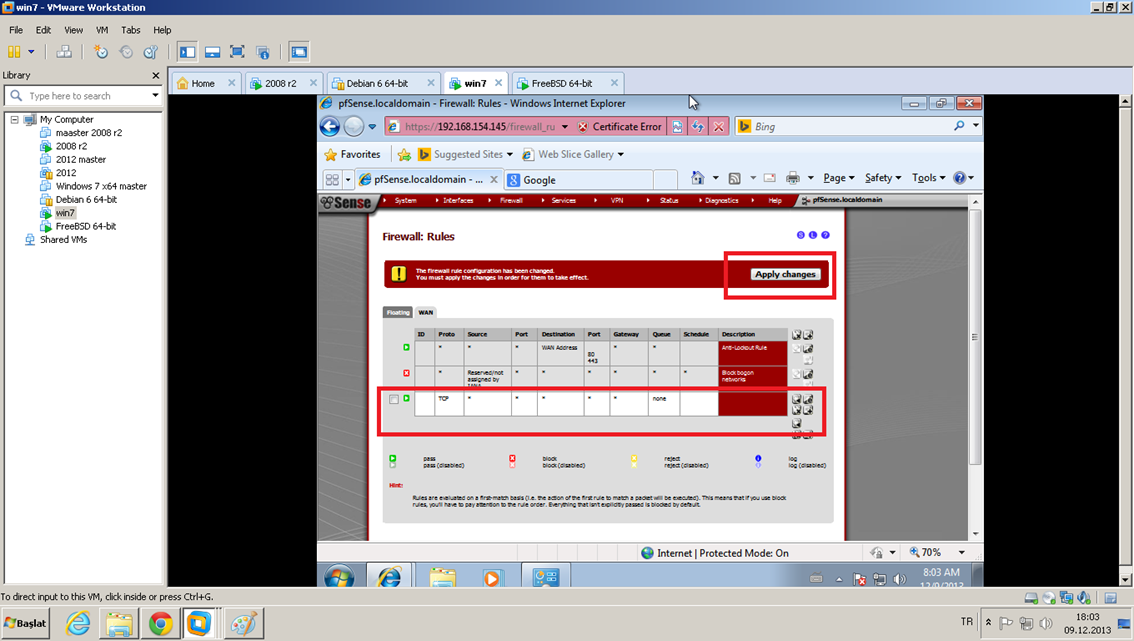Open the pfSense Firewall menu
The image size is (1134, 641).
511,200
